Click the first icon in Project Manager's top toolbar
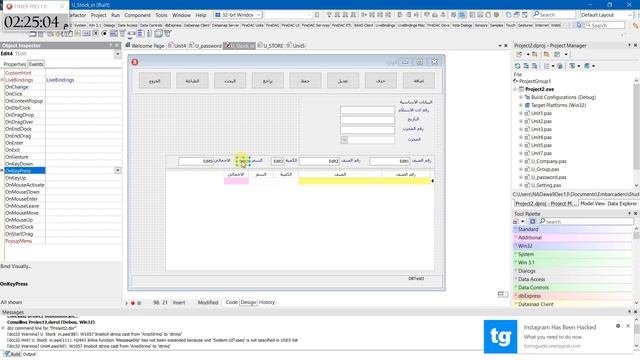The height and width of the screenshot is (360, 640). click(519, 54)
